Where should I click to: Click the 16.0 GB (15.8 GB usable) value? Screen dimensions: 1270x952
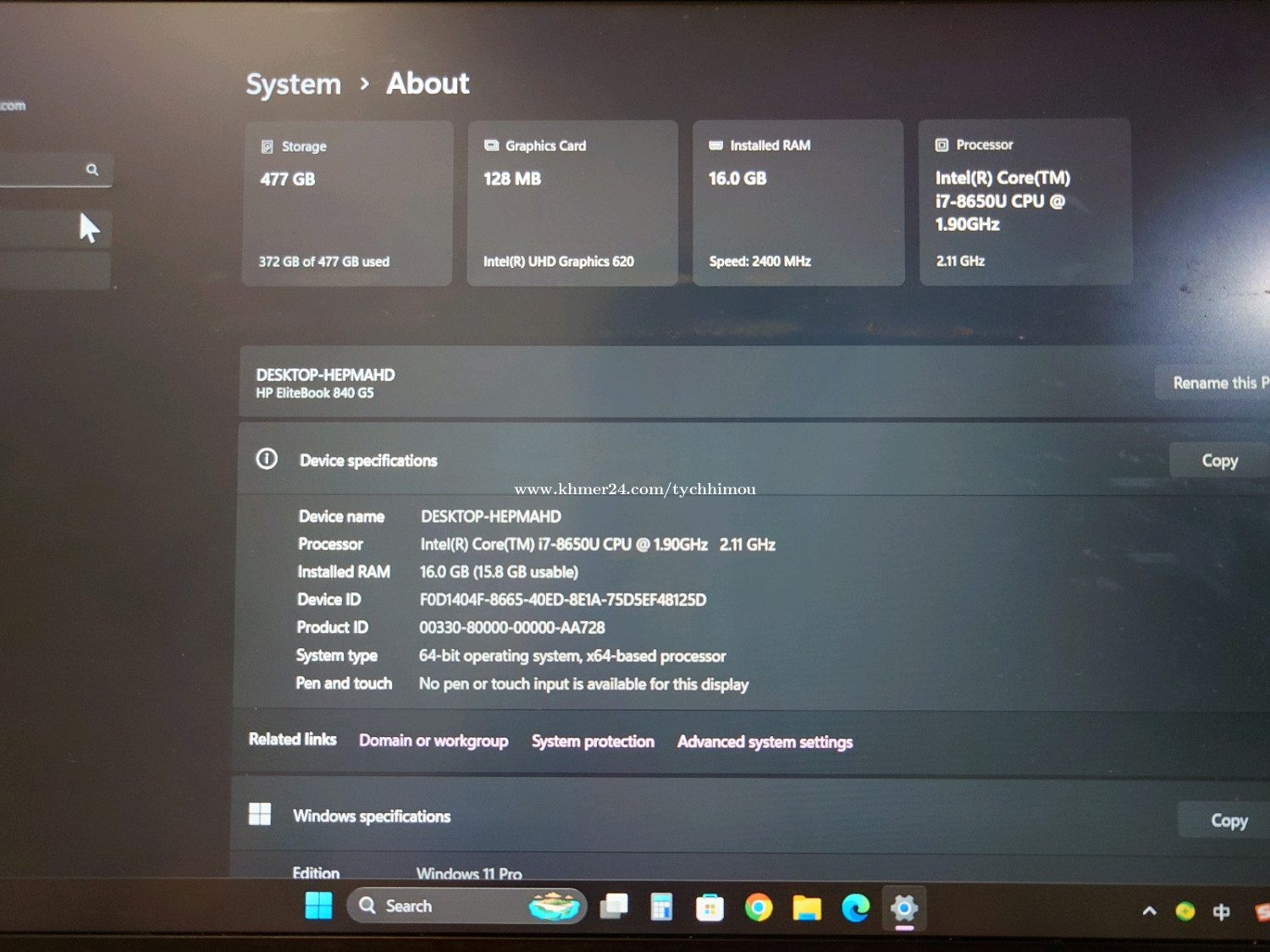pyautogui.click(x=499, y=572)
